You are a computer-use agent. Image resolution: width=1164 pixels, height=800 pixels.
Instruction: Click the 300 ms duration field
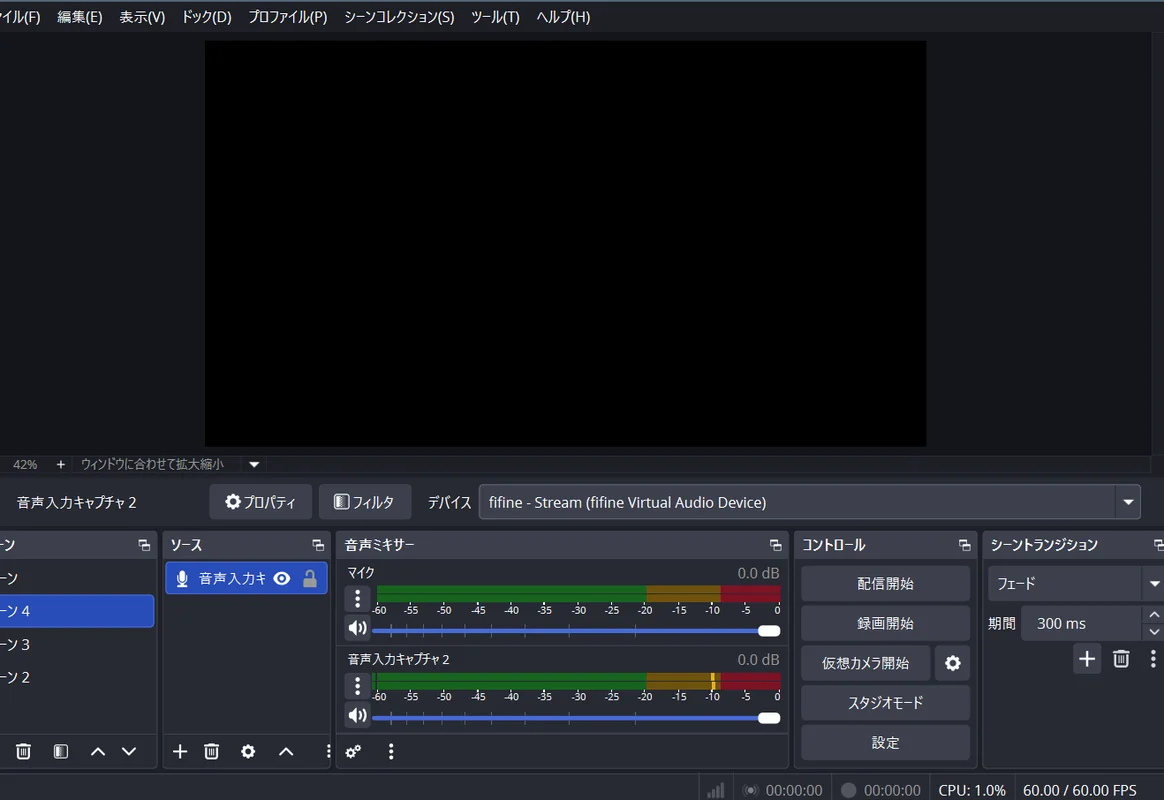tap(1081, 623)
